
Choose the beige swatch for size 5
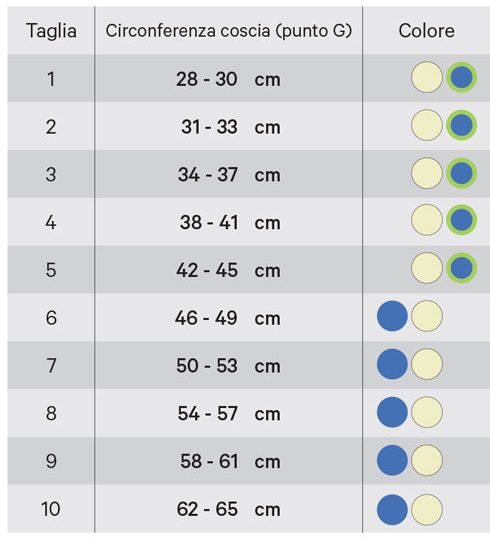pos(427,268)
